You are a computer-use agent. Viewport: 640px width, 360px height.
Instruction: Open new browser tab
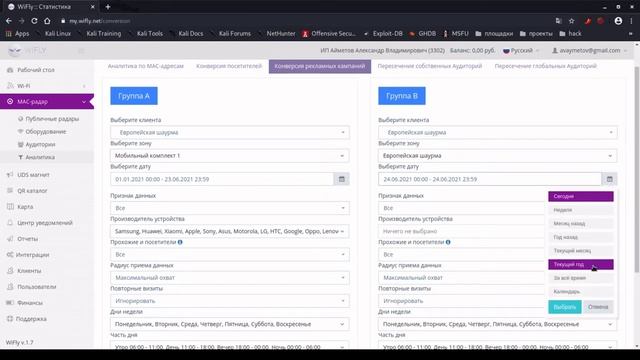108,7
